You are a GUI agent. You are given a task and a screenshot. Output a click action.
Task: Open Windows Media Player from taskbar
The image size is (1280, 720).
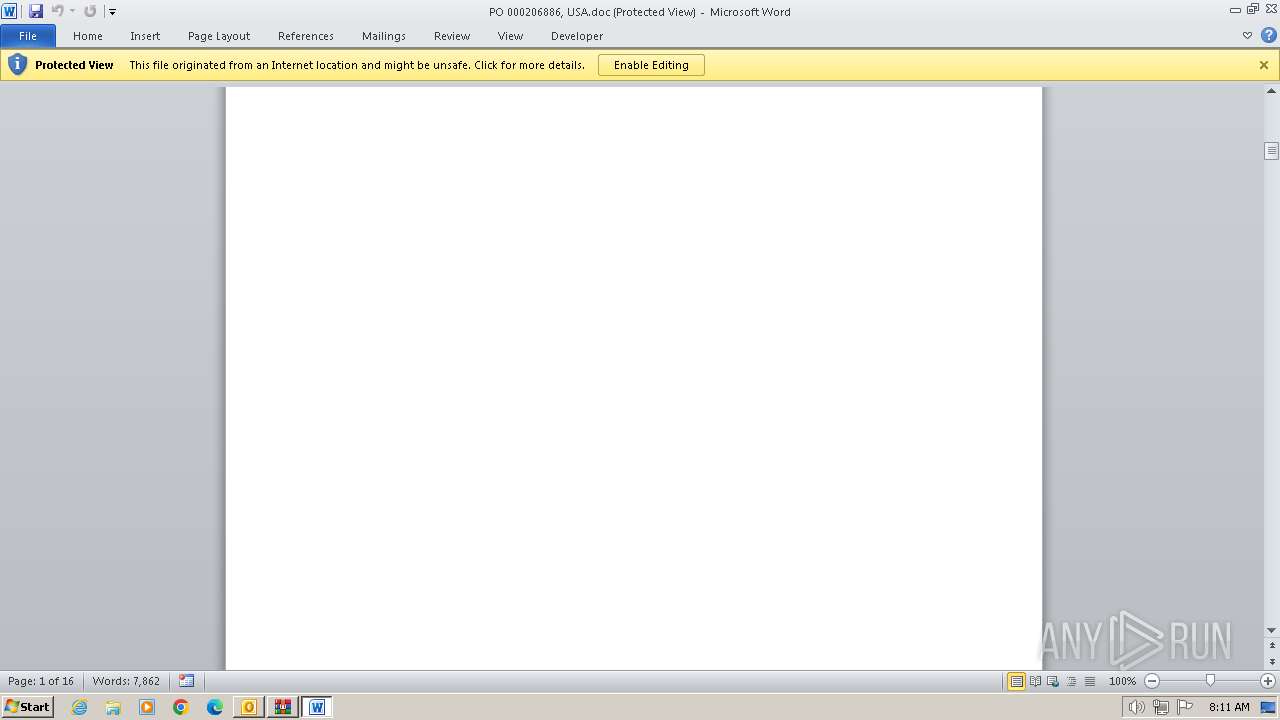pos(147,707)
